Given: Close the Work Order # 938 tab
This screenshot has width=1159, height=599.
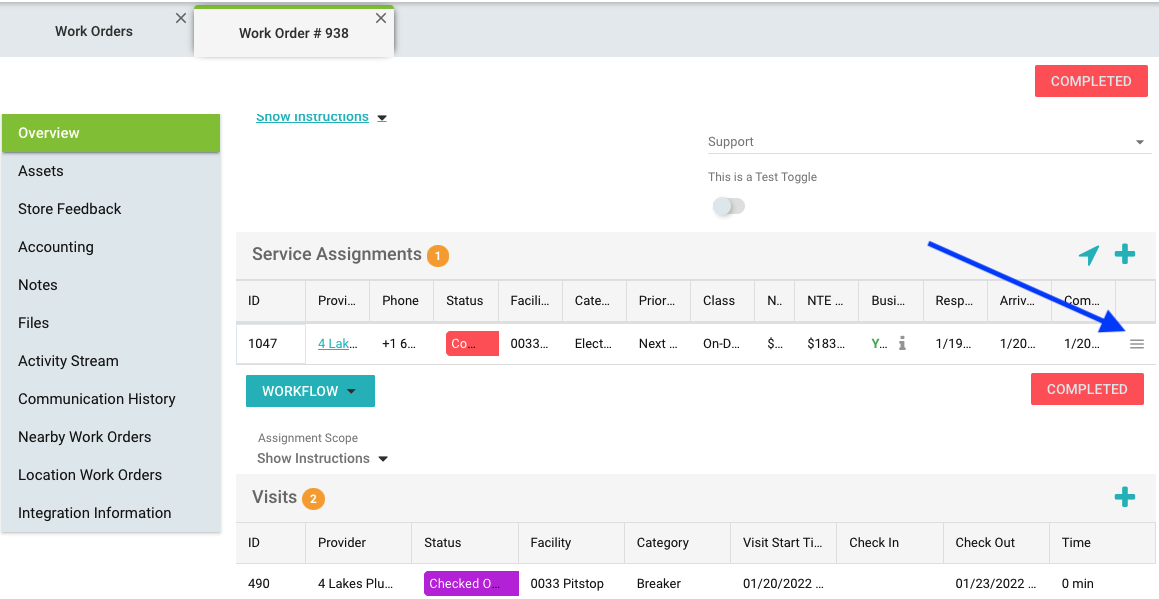Looking at the screenshot, I should [381, 18].
